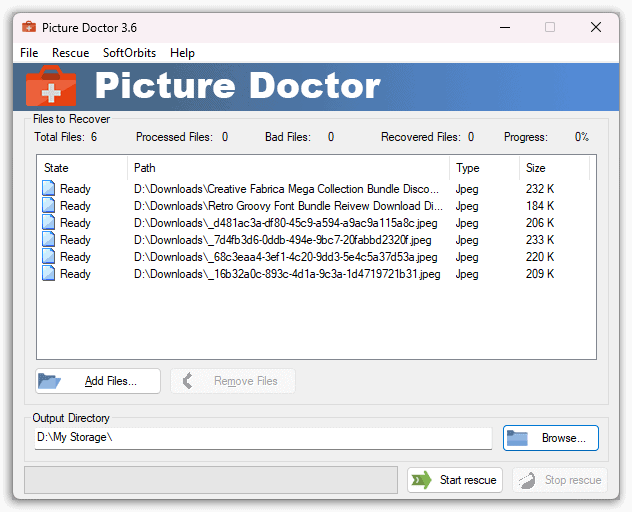
Task: Click the green arrow Start rescue icon
Action: click(422, 480)
